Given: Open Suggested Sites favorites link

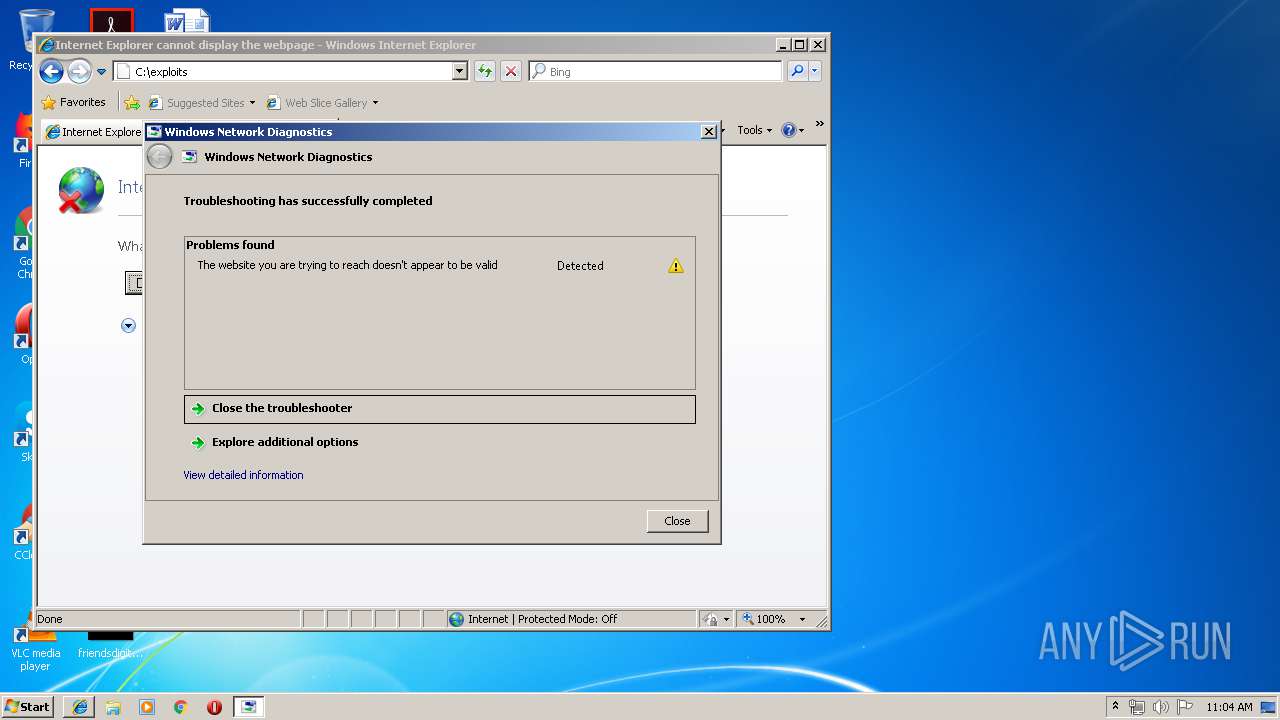Looking at the screenshot, I should [197, 103].
